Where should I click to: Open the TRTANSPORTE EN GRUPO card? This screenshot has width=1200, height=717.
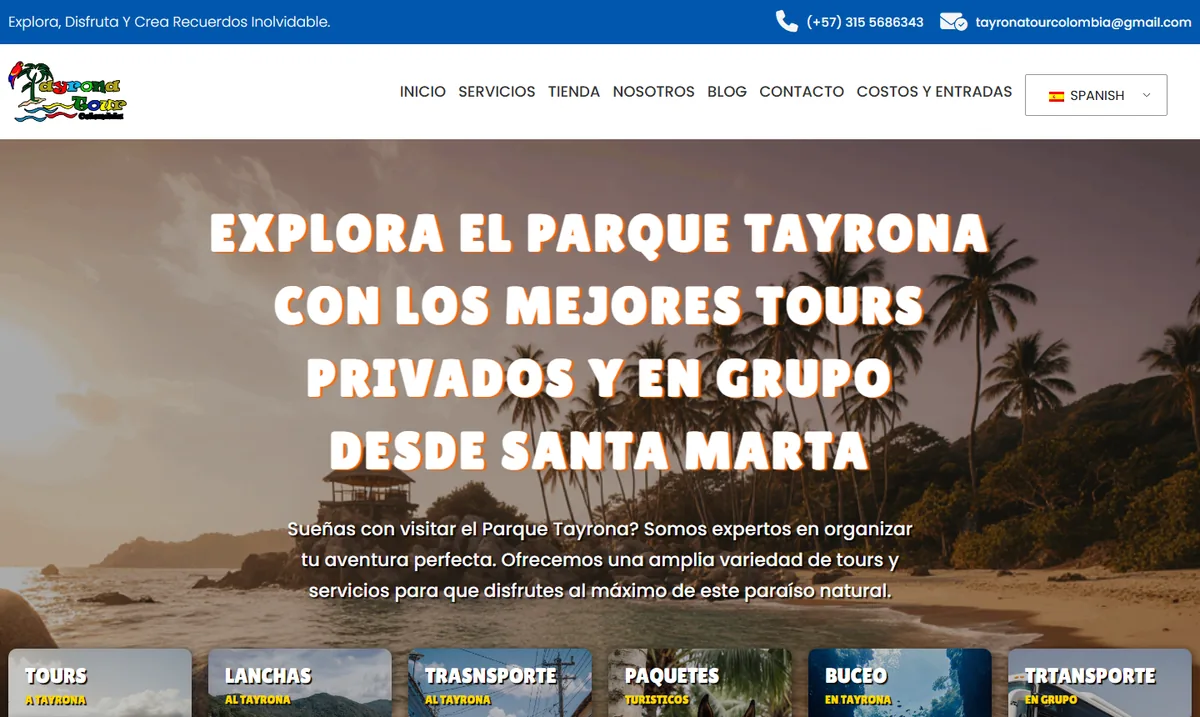click(x=1100, y=683)
